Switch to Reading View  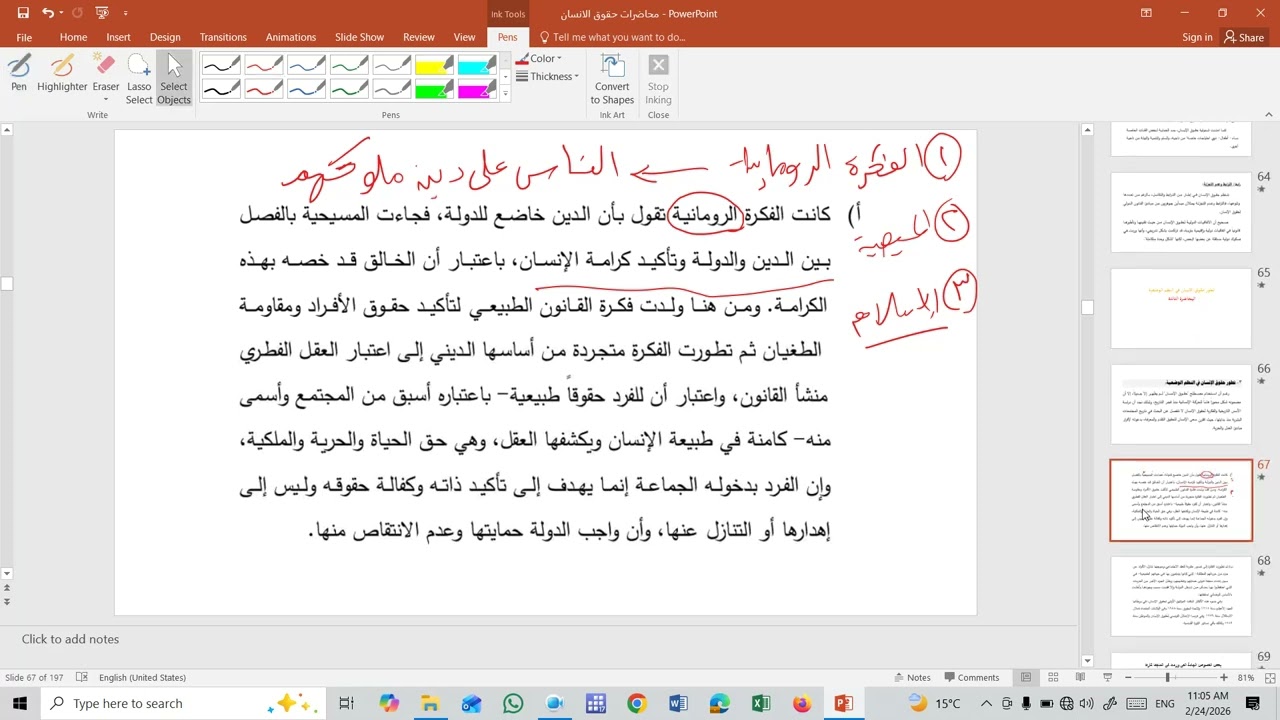click(x=1080, y=677)
